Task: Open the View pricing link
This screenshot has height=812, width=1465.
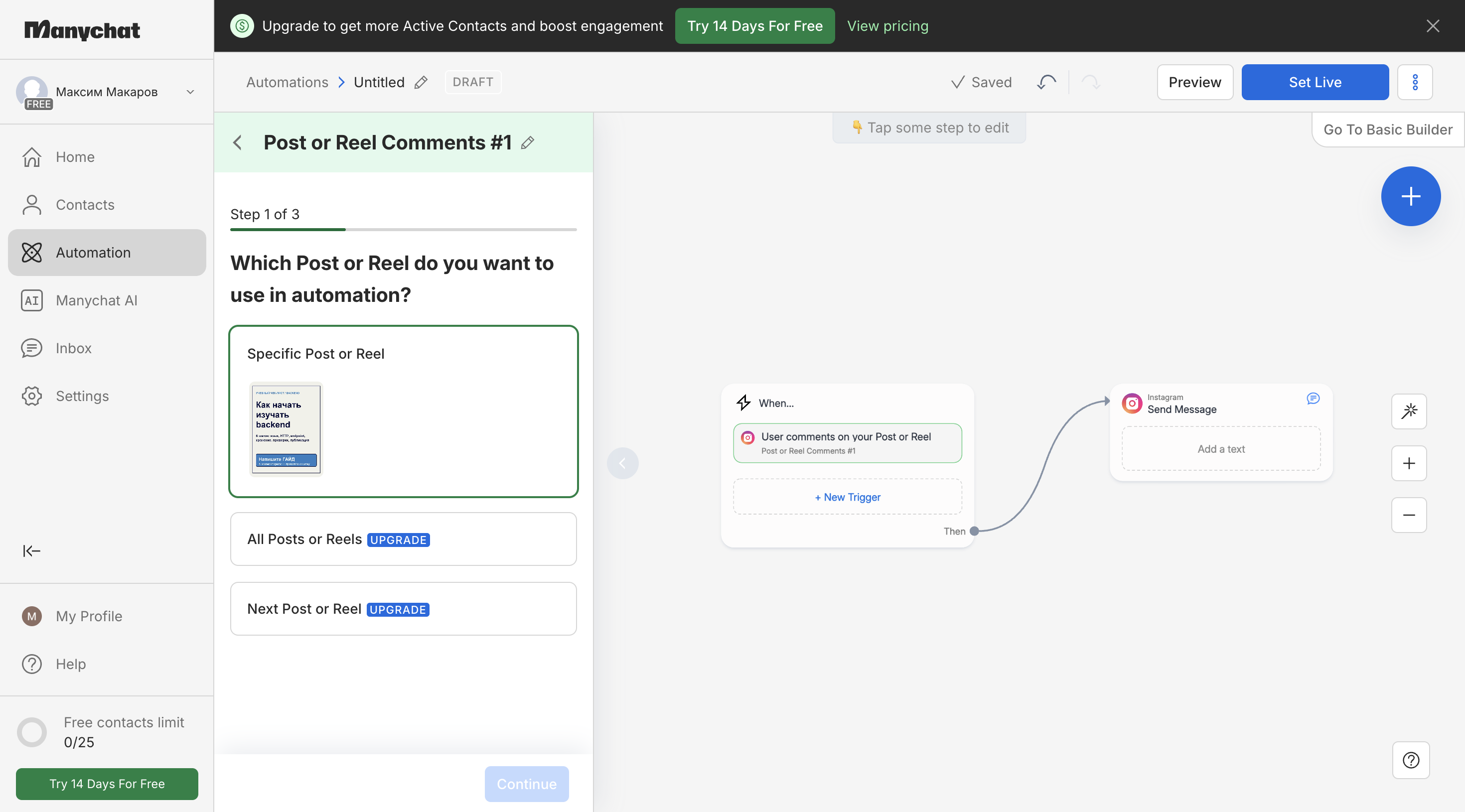Action: pyautogui.click(x=887, y=25)
